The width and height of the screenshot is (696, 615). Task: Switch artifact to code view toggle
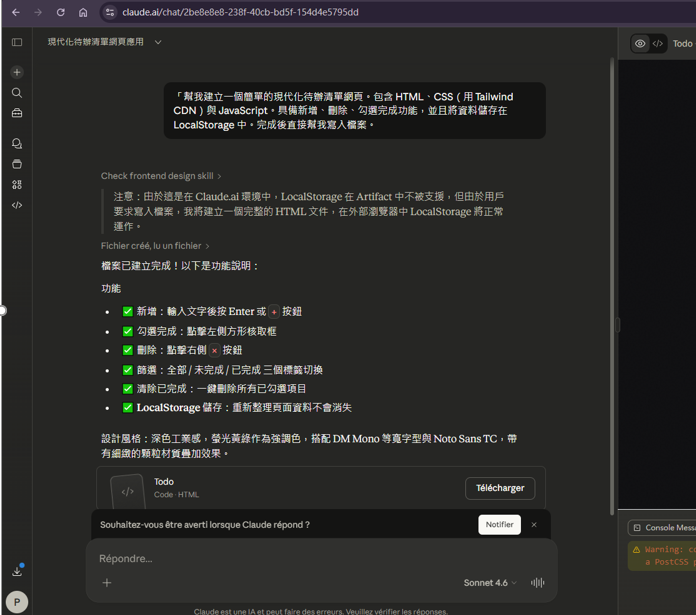658,44
